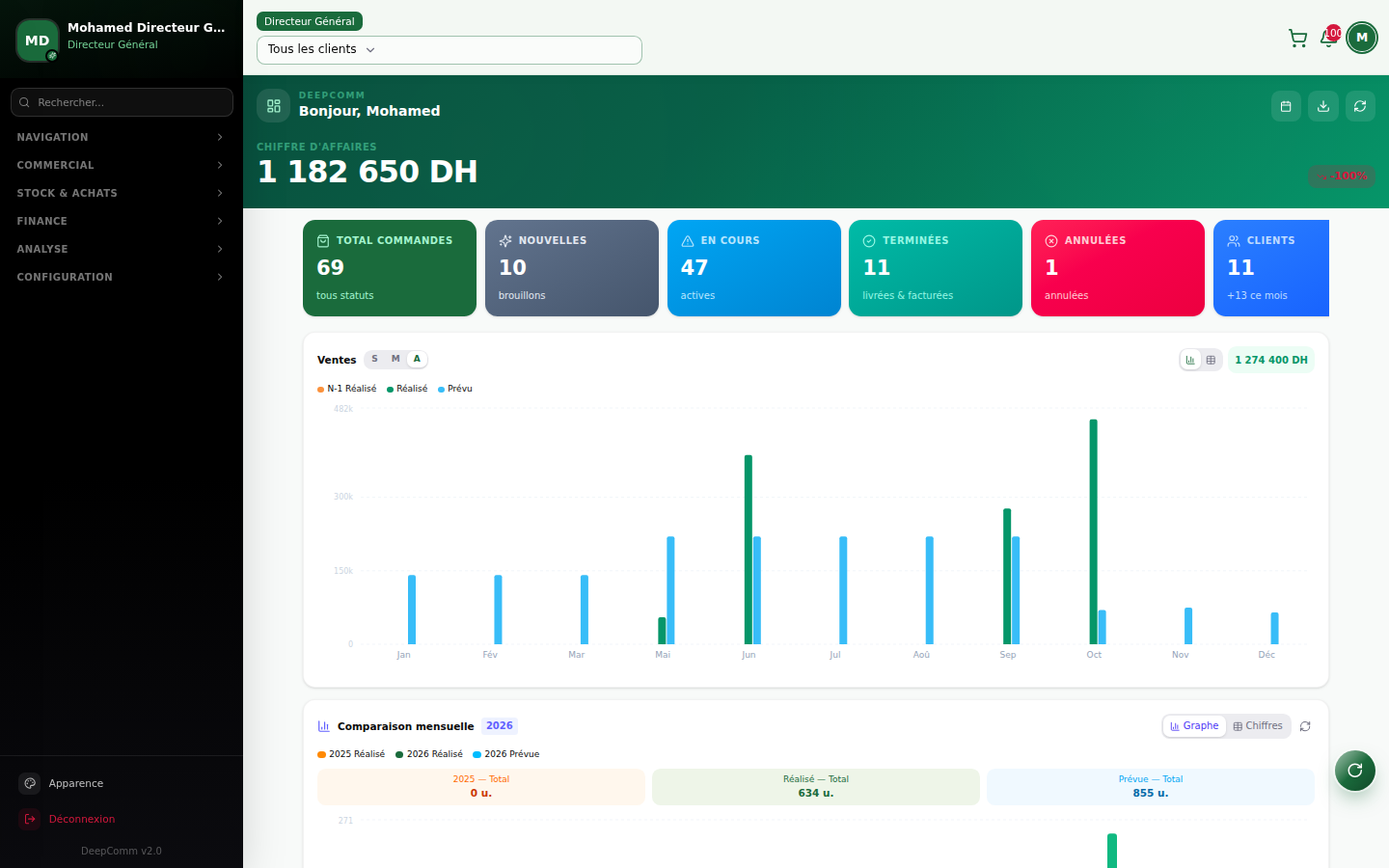The image size is (1389, 868).
Task: Expand the Finance sidebar section
Action: (122, 221)
